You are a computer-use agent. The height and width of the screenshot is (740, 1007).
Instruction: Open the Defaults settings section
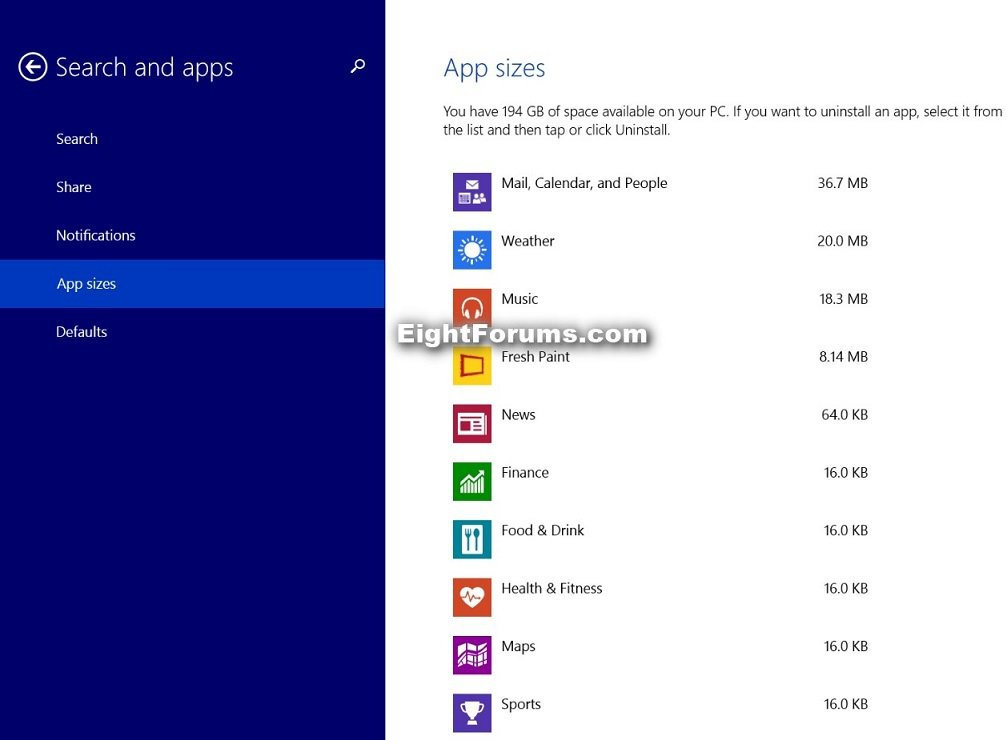pyautogui.click(x=81, y=331)
